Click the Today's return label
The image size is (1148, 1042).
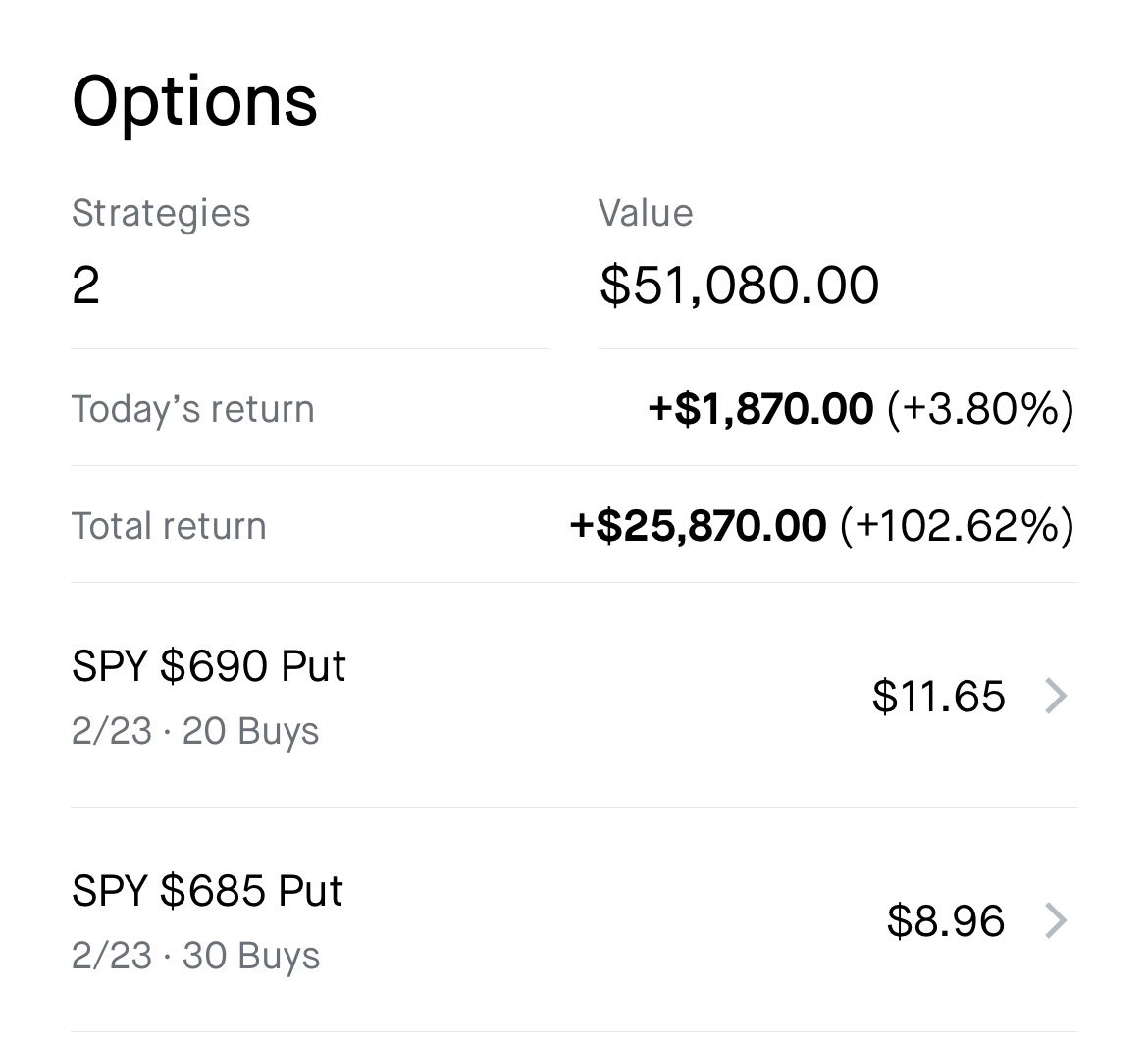click(x=192, y=409)
